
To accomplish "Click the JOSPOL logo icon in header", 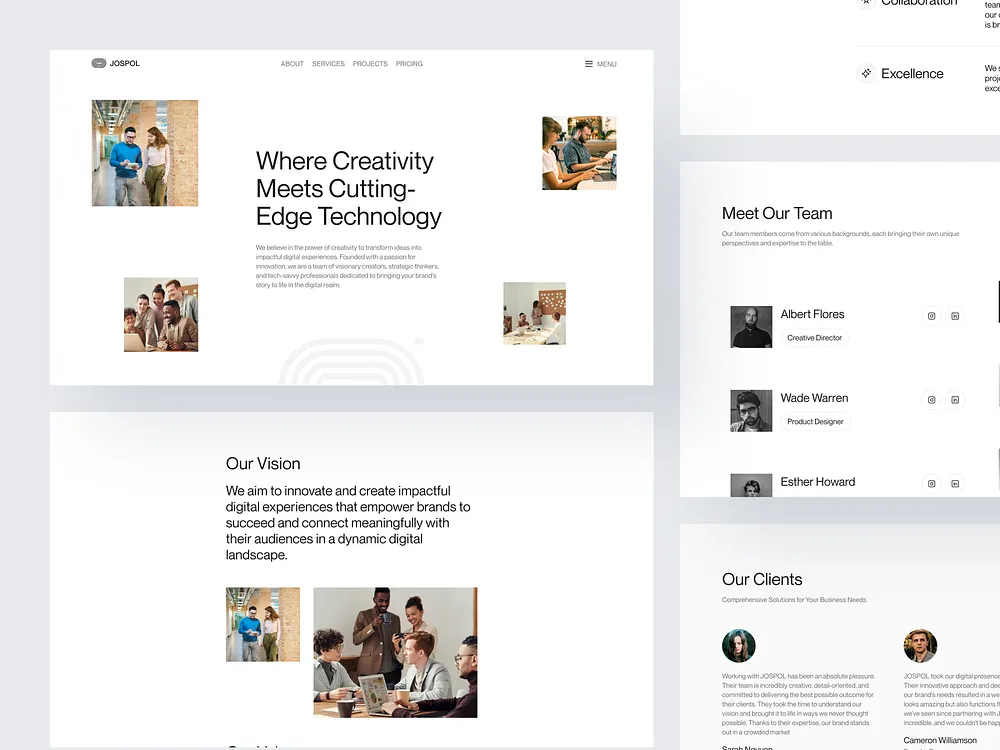I will coord(100,63).
